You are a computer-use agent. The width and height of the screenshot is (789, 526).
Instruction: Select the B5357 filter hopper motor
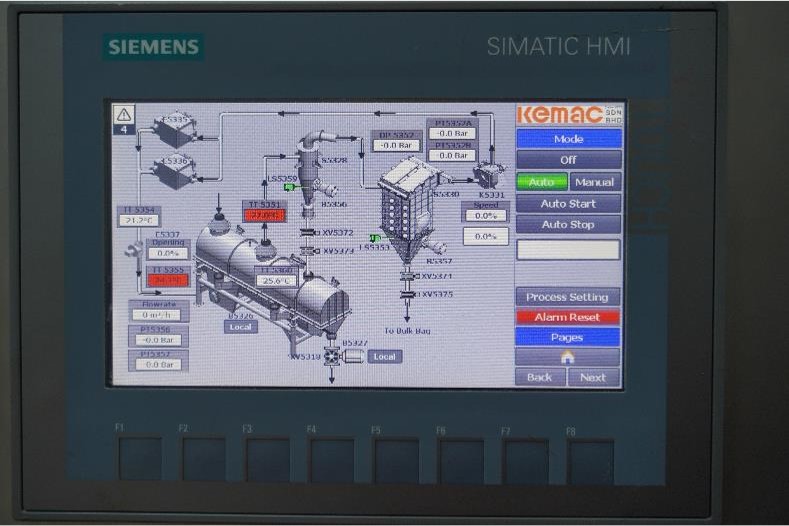tap(437, 247)
